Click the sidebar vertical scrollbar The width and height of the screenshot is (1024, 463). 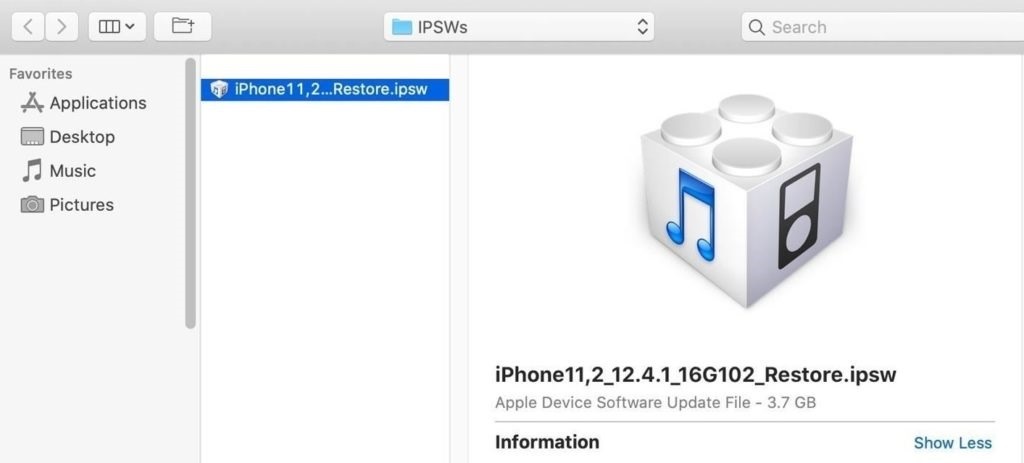pyautogui.click(x=190, y=193)
